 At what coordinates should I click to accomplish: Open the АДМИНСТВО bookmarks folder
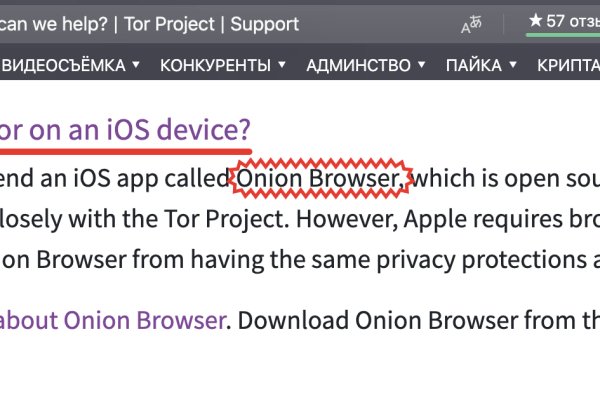[x=358, y=66]
